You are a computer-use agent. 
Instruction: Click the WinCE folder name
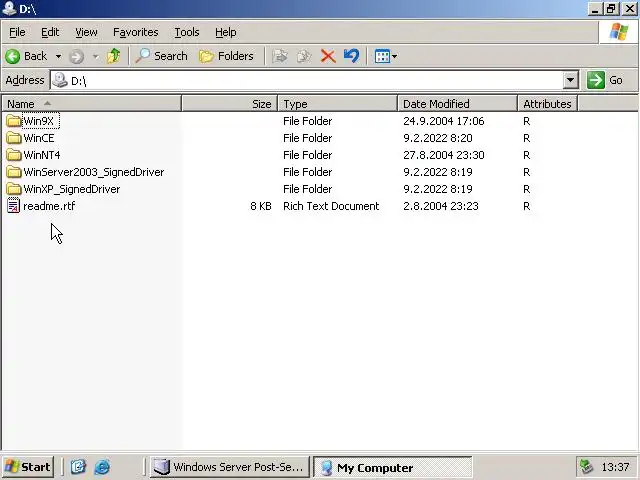coord(39,138)
